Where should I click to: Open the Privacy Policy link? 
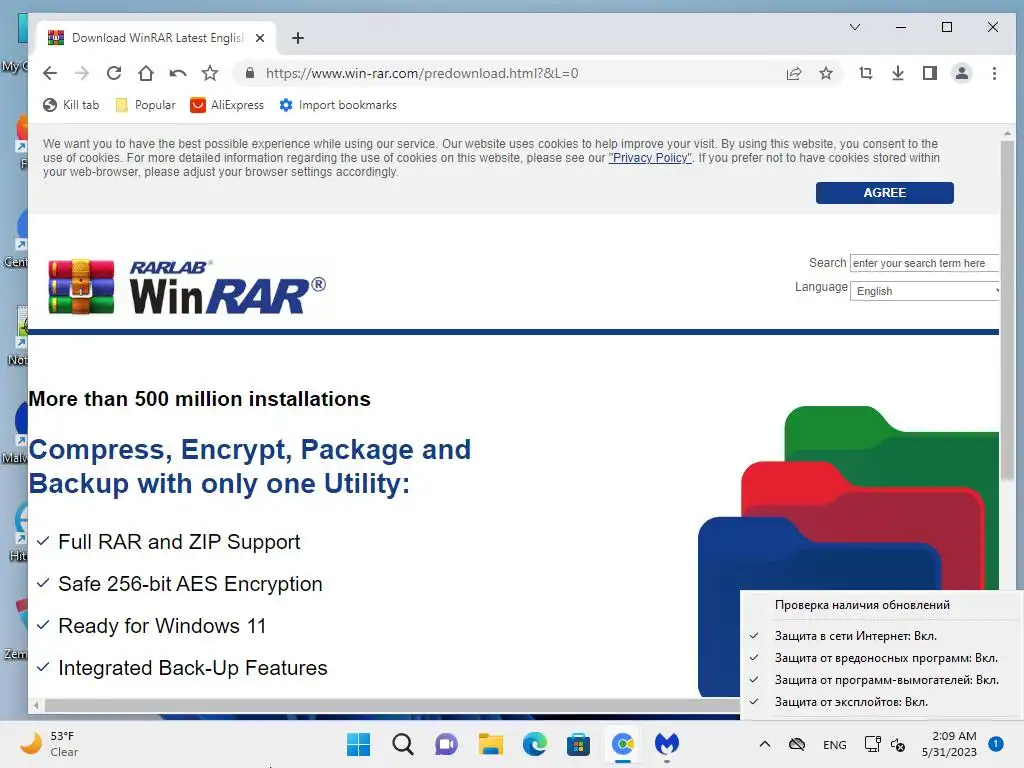(x=650, y=158)
